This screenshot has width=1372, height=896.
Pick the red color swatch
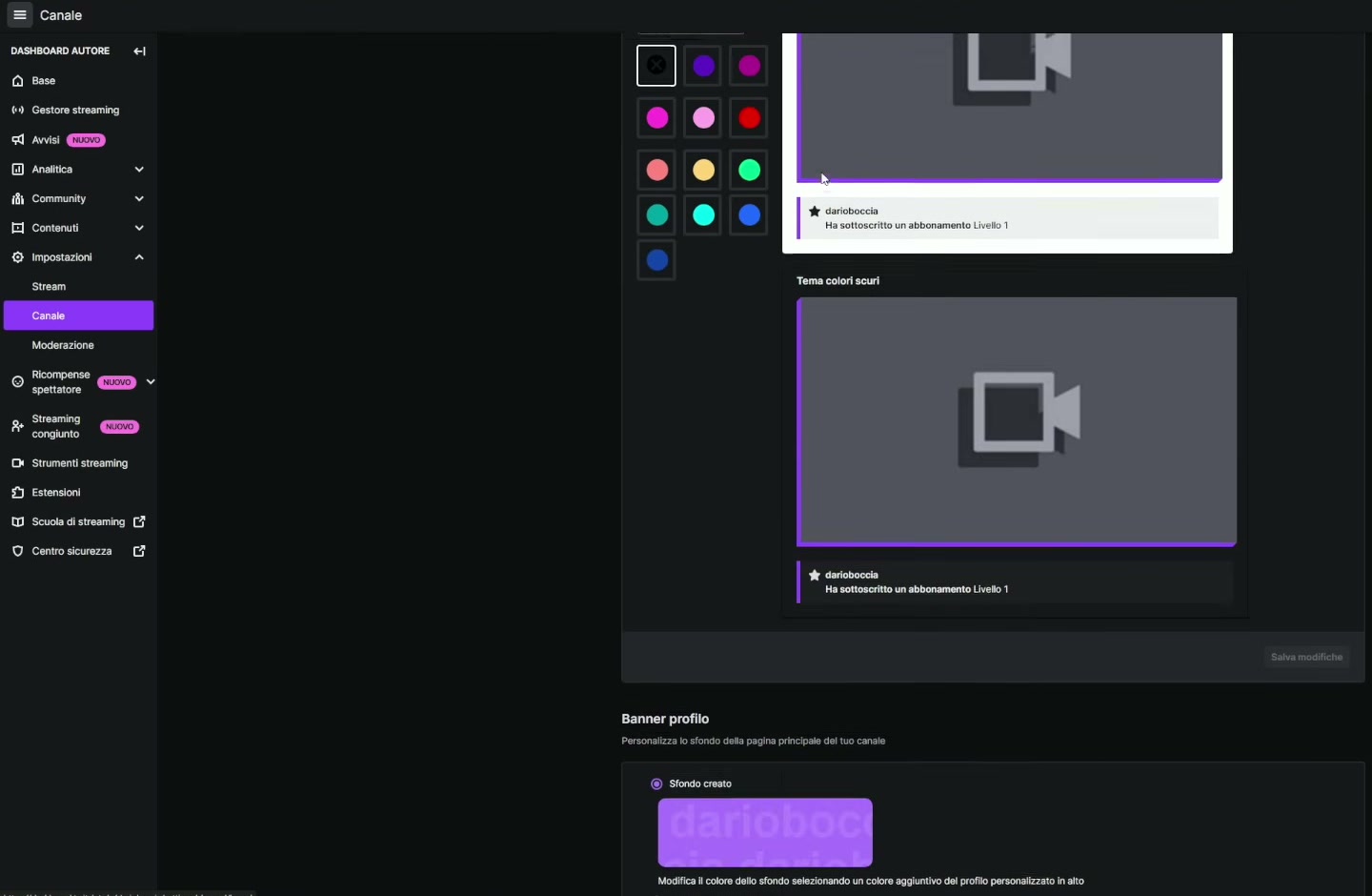click(750, 118)
